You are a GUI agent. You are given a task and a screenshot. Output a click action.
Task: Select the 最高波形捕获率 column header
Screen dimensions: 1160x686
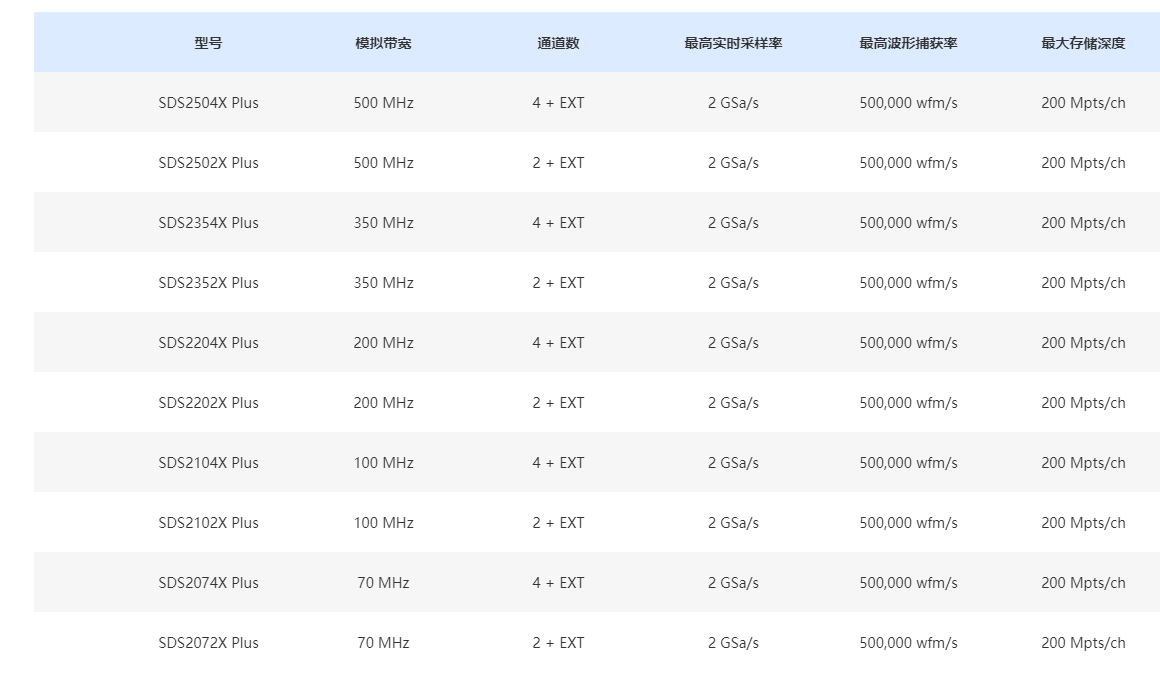pos(908,43)
